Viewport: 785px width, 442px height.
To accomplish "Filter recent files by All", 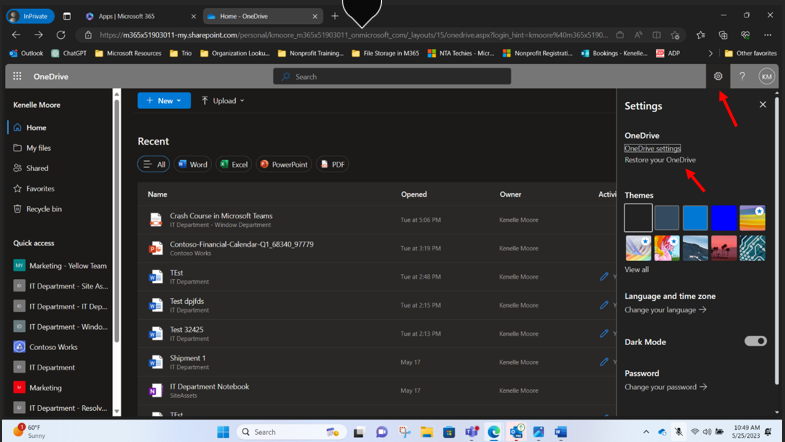I will (x=154, y=164).
